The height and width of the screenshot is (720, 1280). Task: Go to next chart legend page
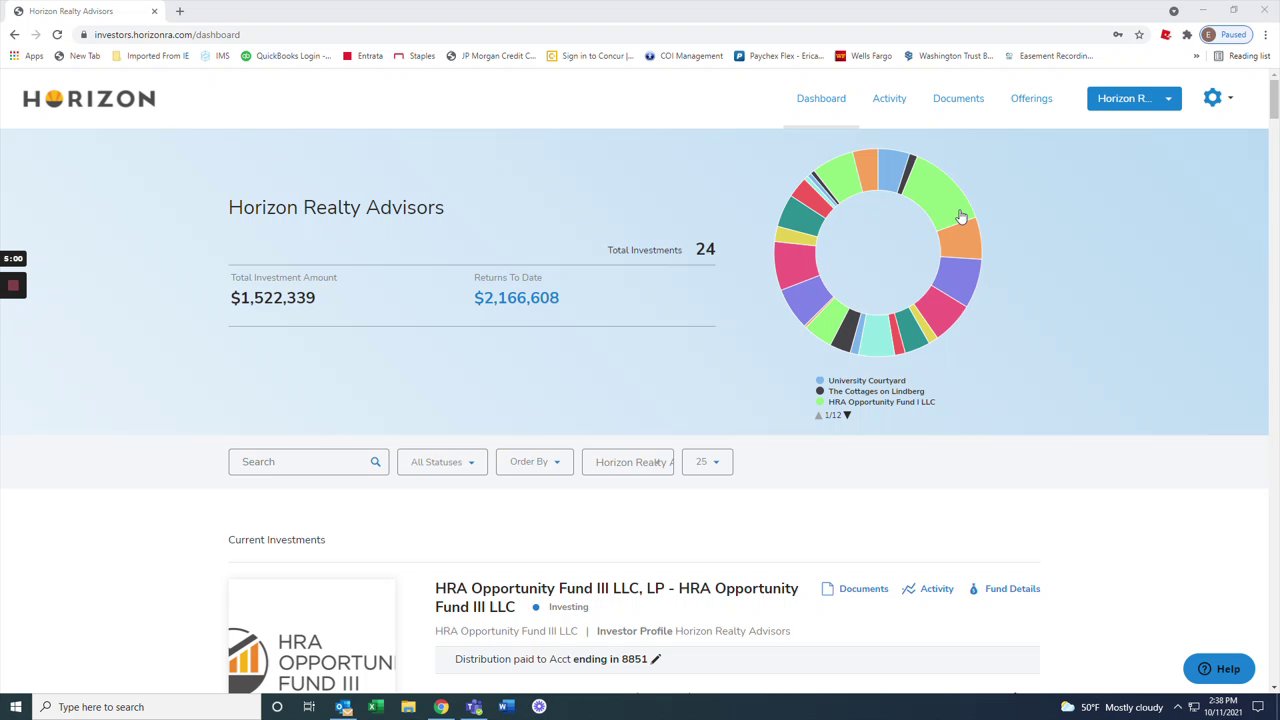[x=847, y=415]
